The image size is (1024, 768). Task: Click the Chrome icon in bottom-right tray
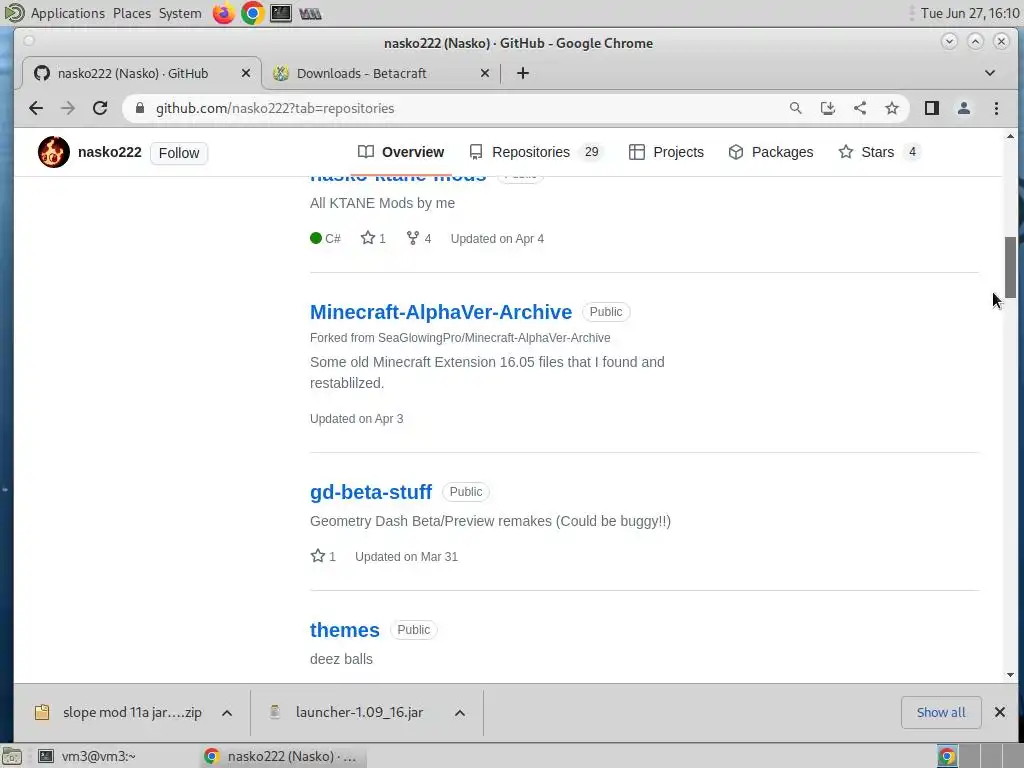[x=947, y=756]
